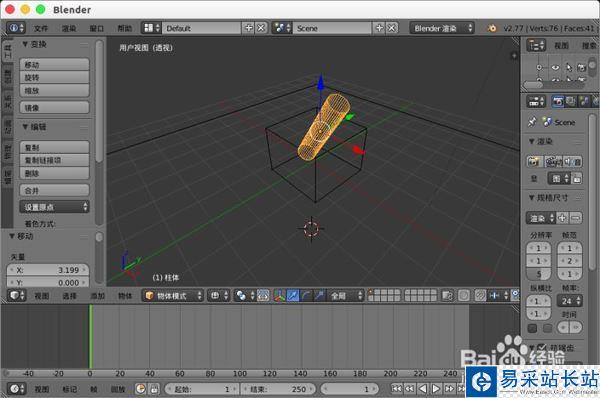Add a new screen layout with plus icon
The width and height of the screenshot is (600, 398).
pyautogui.click(x=249, y=28)
